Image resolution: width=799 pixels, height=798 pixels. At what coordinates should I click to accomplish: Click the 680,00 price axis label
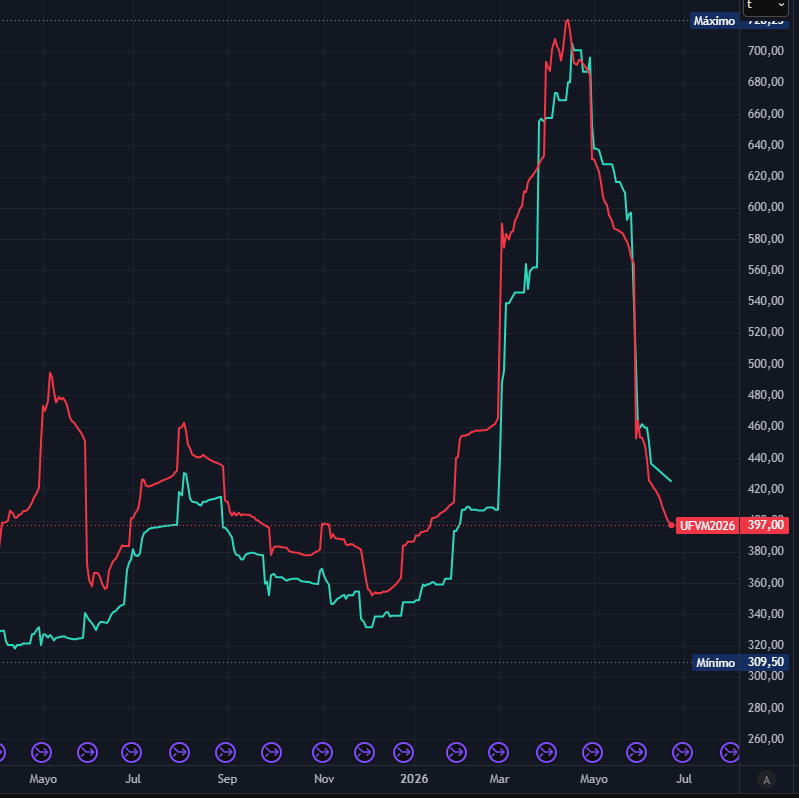765,82
